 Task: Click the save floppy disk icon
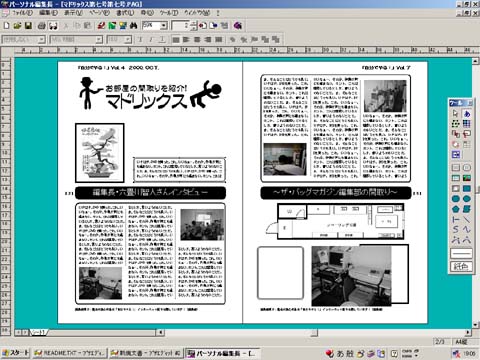29,26
